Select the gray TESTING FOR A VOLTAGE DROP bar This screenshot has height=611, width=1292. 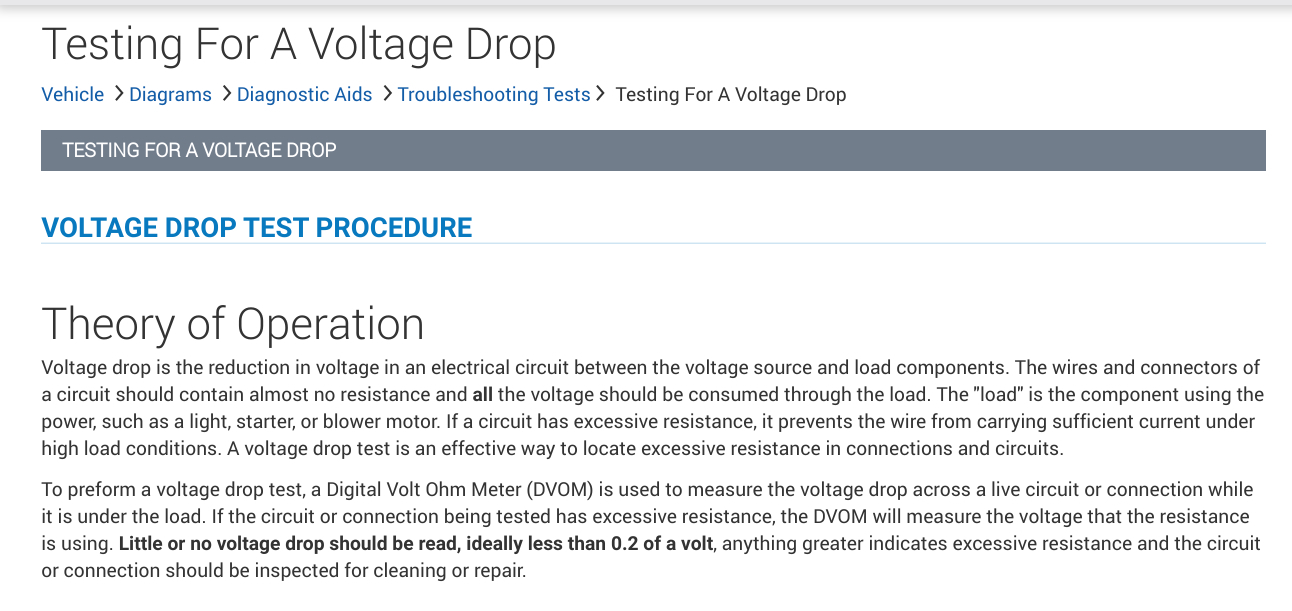[653, 150]
